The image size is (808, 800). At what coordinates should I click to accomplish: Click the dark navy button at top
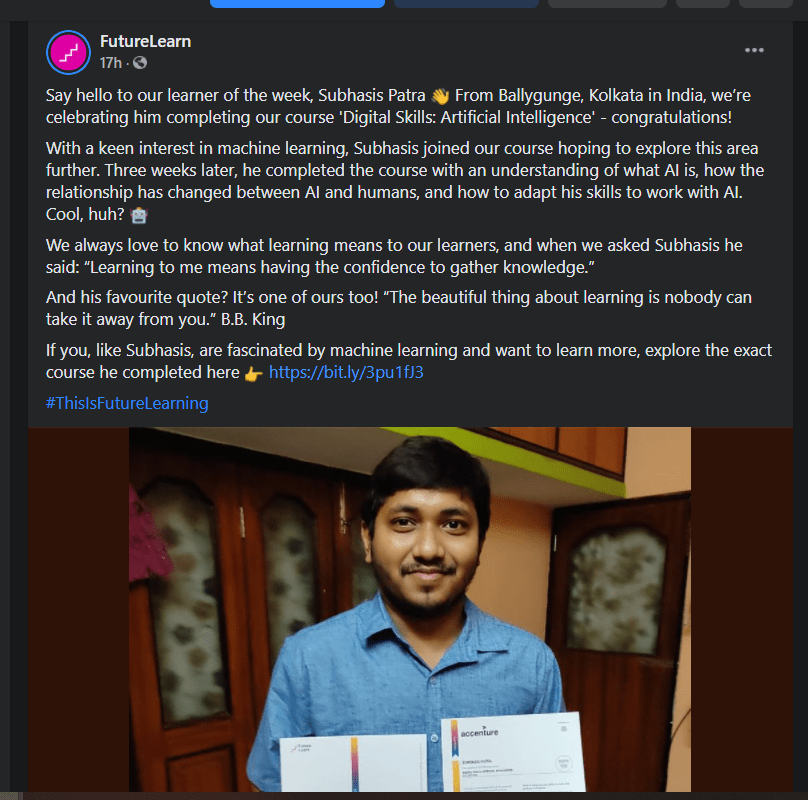[466, 4]
